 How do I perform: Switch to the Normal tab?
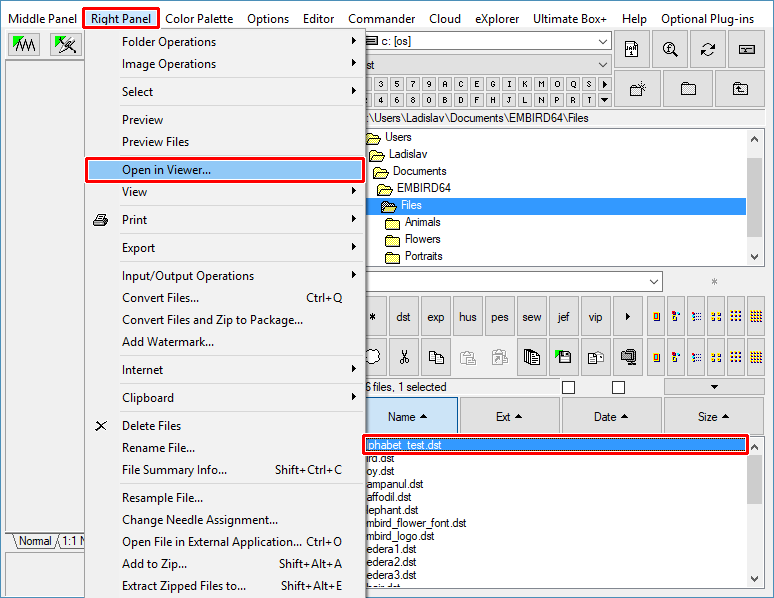(x=35, y=541)
